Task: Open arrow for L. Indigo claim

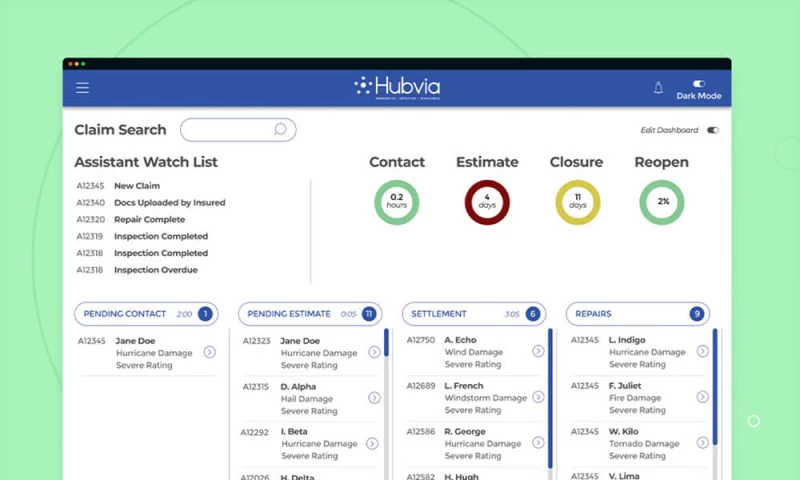Action: point(703,351)
